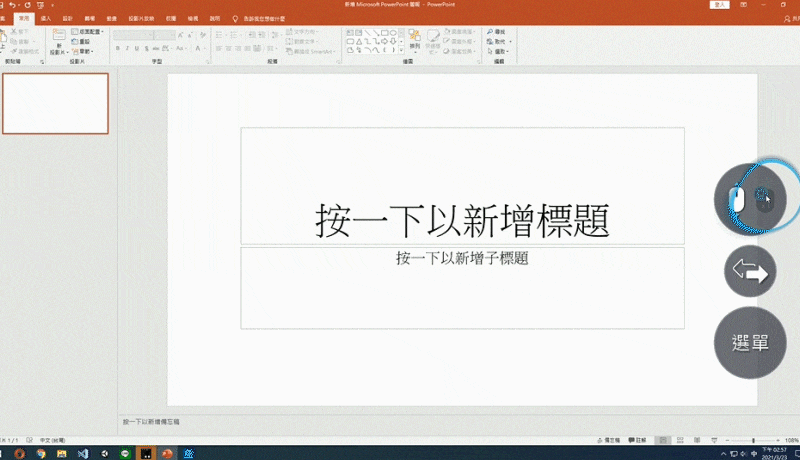Expand the shapes gallery more arrow
This screenshot has width=800, height=460.
(x=402, y=50)
